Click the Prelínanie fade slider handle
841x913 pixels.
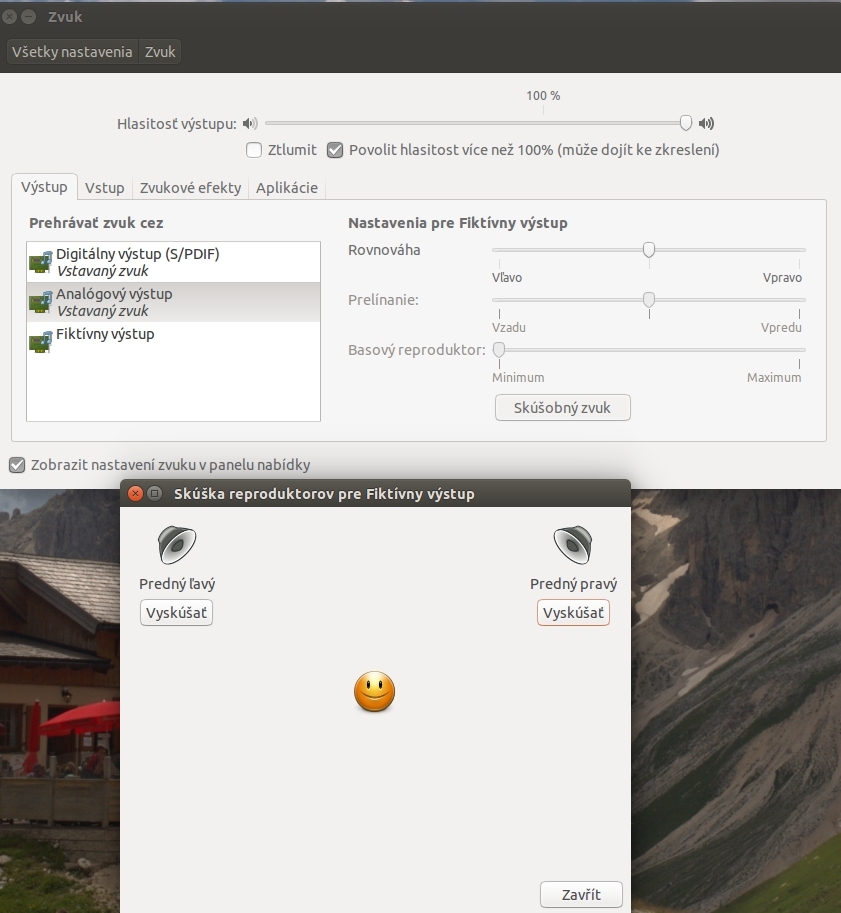tap(649, 300)
